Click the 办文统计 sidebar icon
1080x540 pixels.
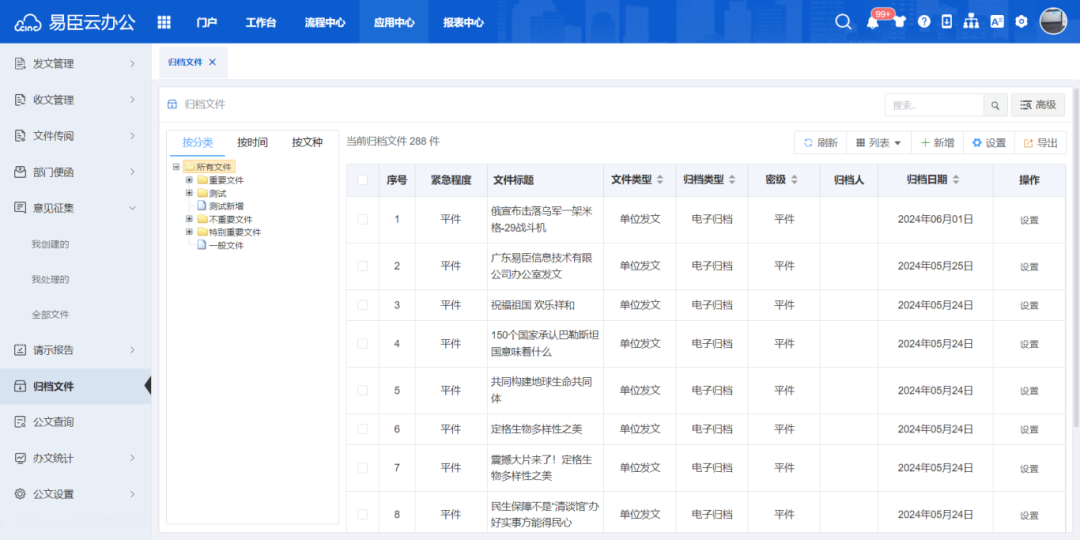coord(20,457)
